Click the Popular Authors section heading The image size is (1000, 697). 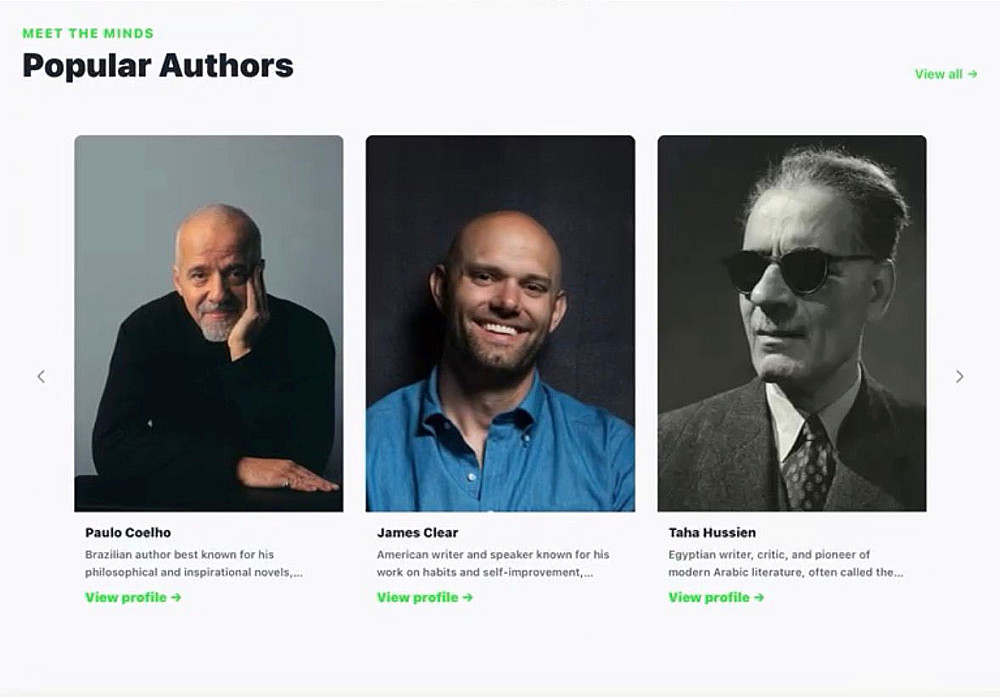coord(158,66)
